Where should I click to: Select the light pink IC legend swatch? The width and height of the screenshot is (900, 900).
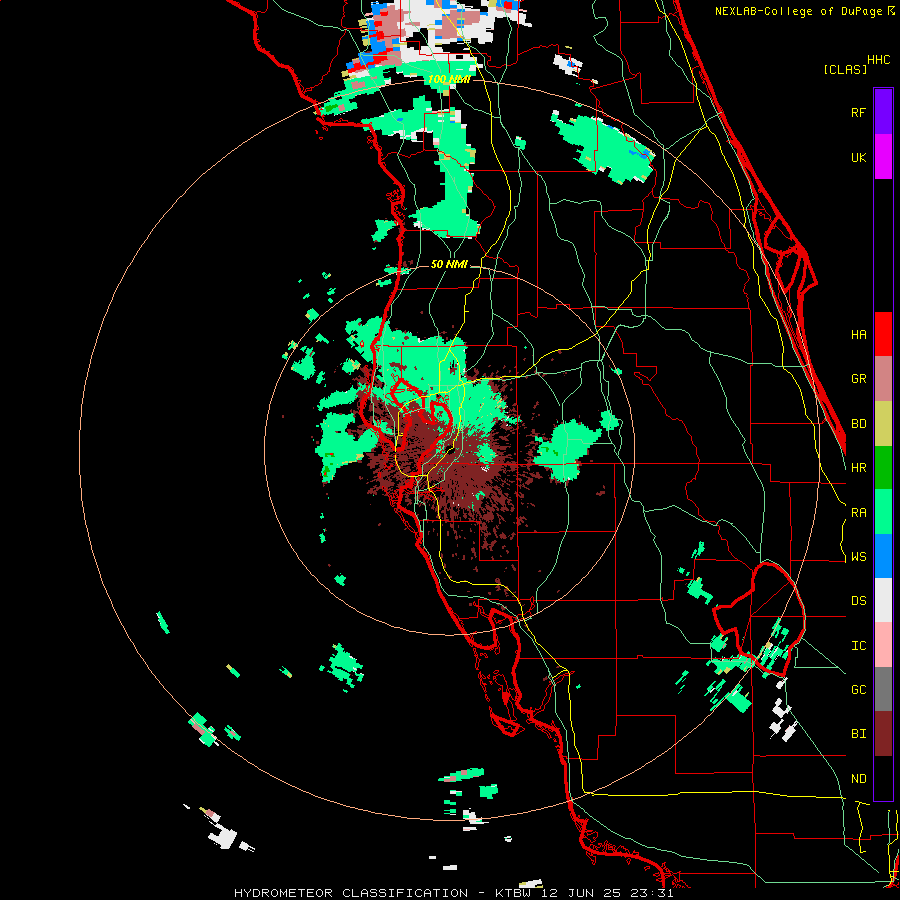[883, 645]
